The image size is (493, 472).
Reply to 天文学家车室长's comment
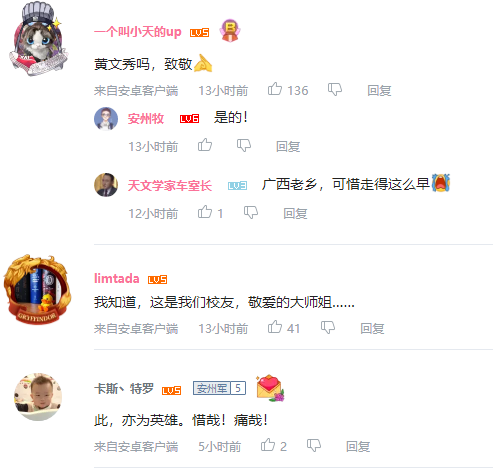click(x=295, y=213)
